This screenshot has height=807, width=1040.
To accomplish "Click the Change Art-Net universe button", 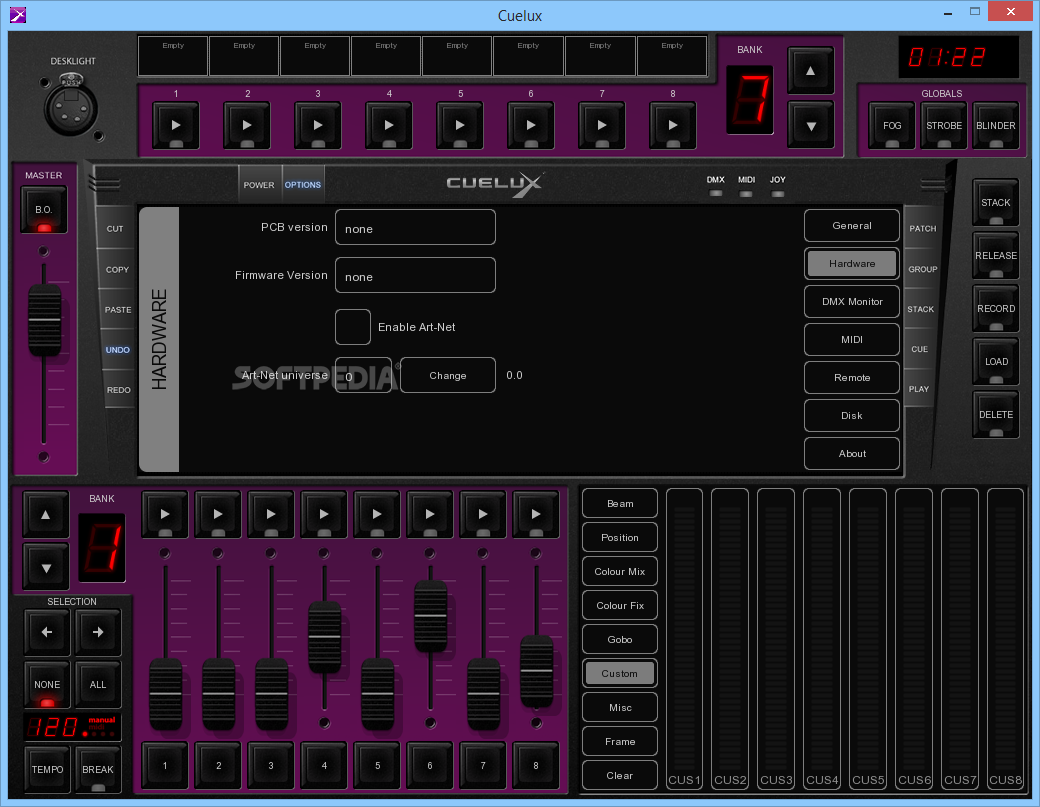I will point(448,375).
